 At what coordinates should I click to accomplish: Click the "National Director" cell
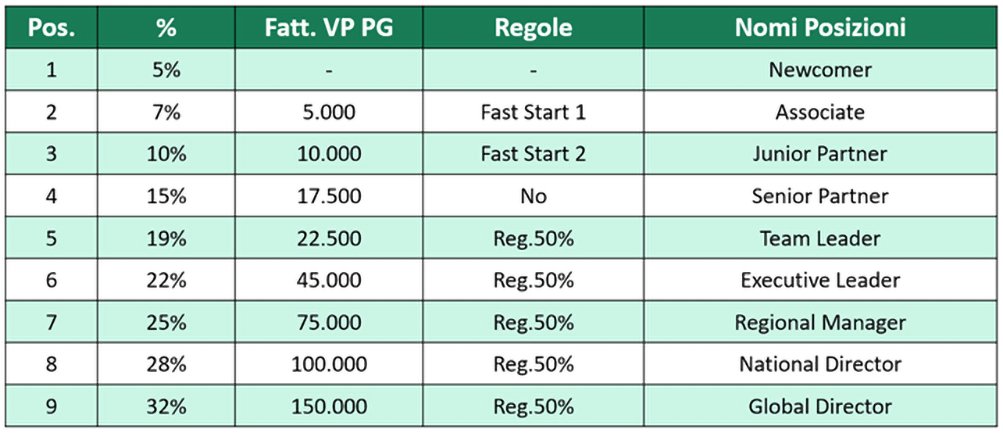(819, 364)
